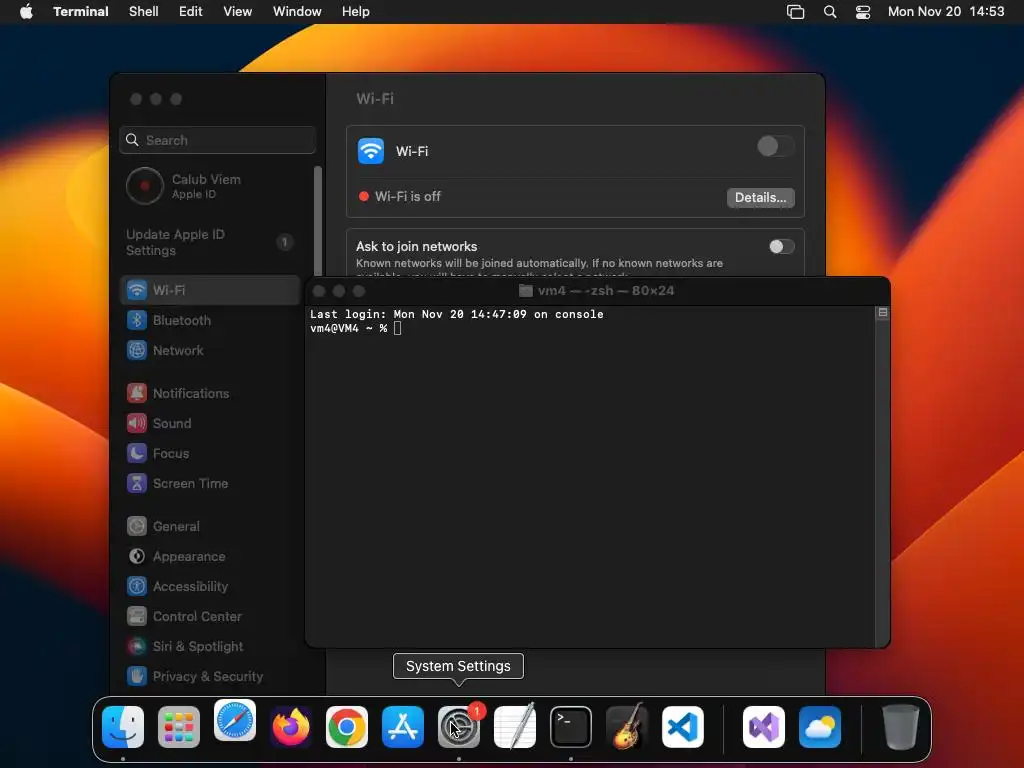Select Accessibility in Settings sidebar

pyautogui.click(x=210, y=586)
